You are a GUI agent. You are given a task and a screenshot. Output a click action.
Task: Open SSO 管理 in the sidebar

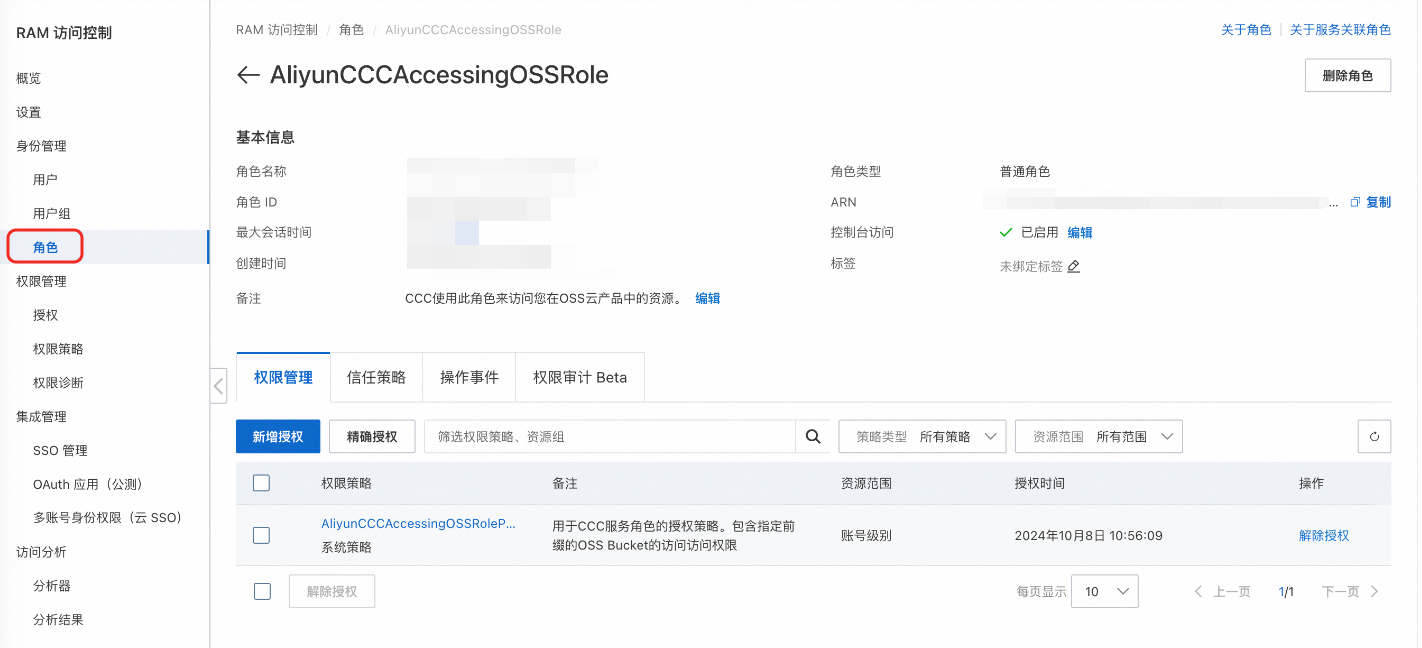coord(60,450)
